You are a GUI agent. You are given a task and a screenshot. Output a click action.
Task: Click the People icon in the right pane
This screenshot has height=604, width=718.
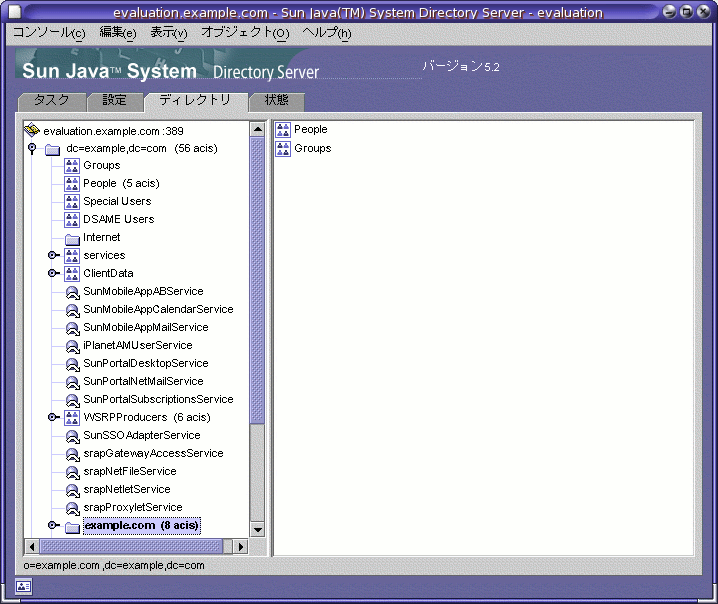point(283,130)
